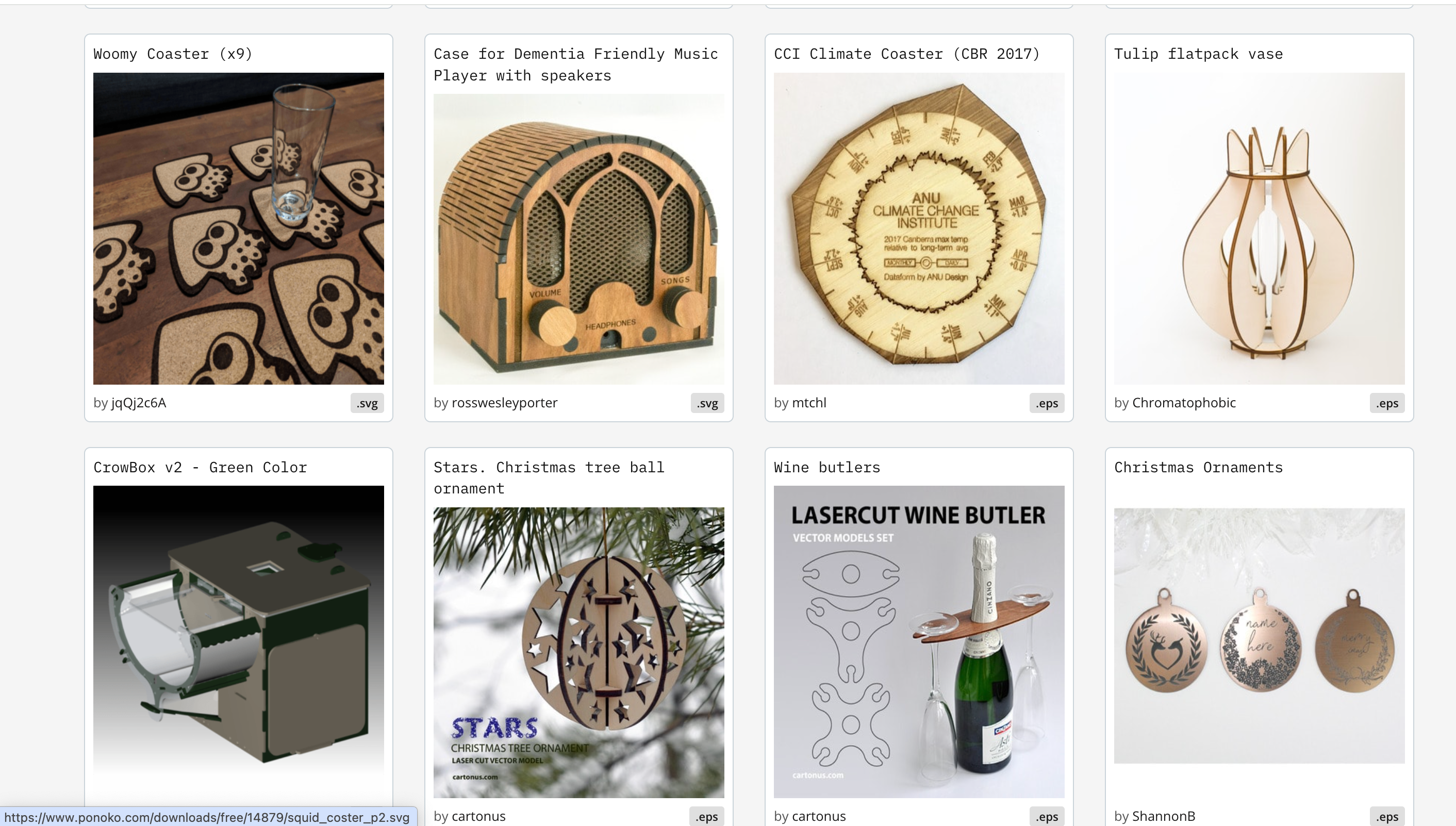Open the Woomy Coaster thumbnail image
The width and height of the screenshot is (1456, 826).
(x=238, y=228)
